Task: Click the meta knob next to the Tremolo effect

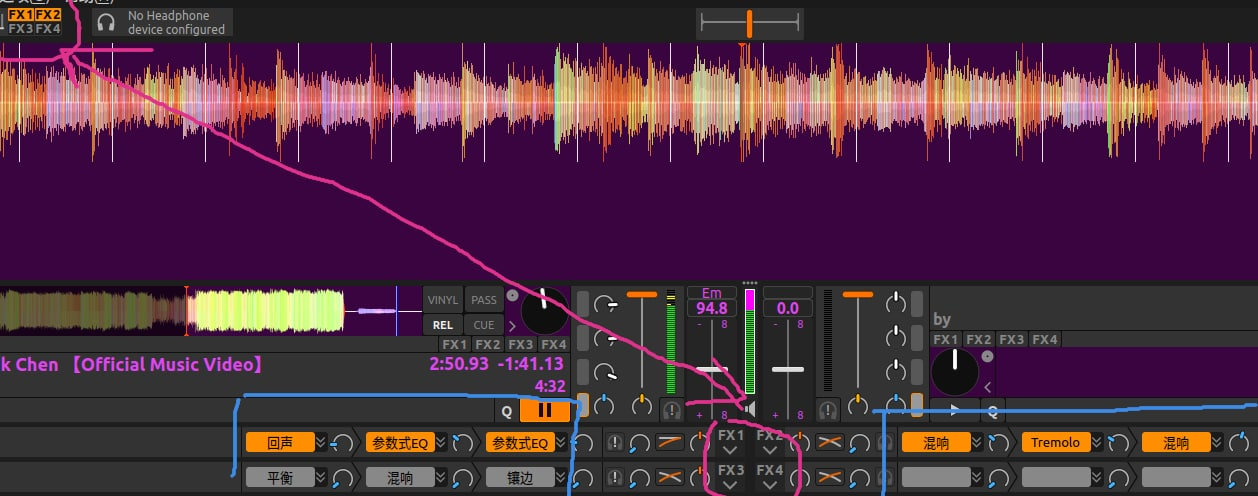Action: (1118, 443)
